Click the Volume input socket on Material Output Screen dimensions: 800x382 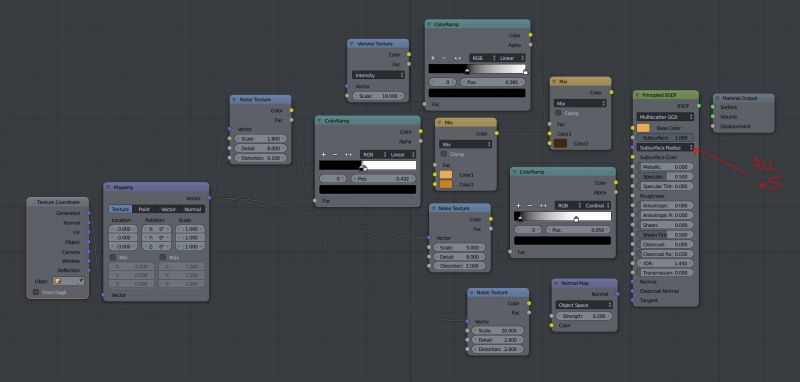(x=713, y=116)
